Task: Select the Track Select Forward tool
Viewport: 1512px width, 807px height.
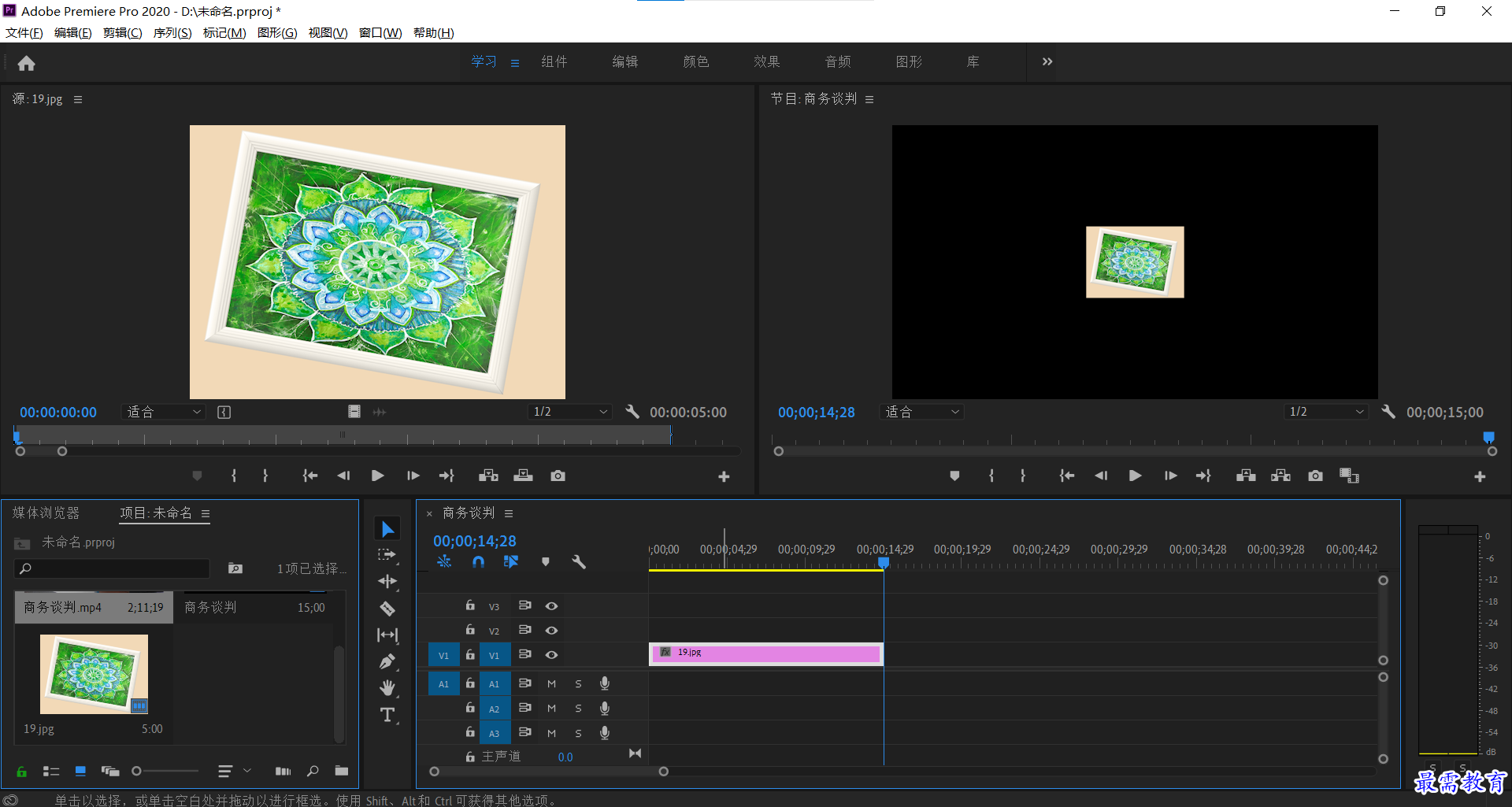Action: pyautogui.click(x=387, y=555)
